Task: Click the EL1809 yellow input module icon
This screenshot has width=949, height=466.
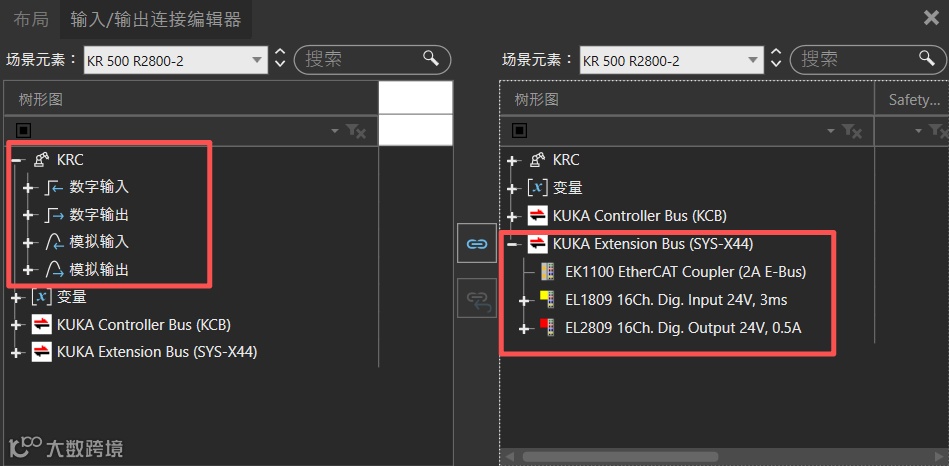Action: 548,300
